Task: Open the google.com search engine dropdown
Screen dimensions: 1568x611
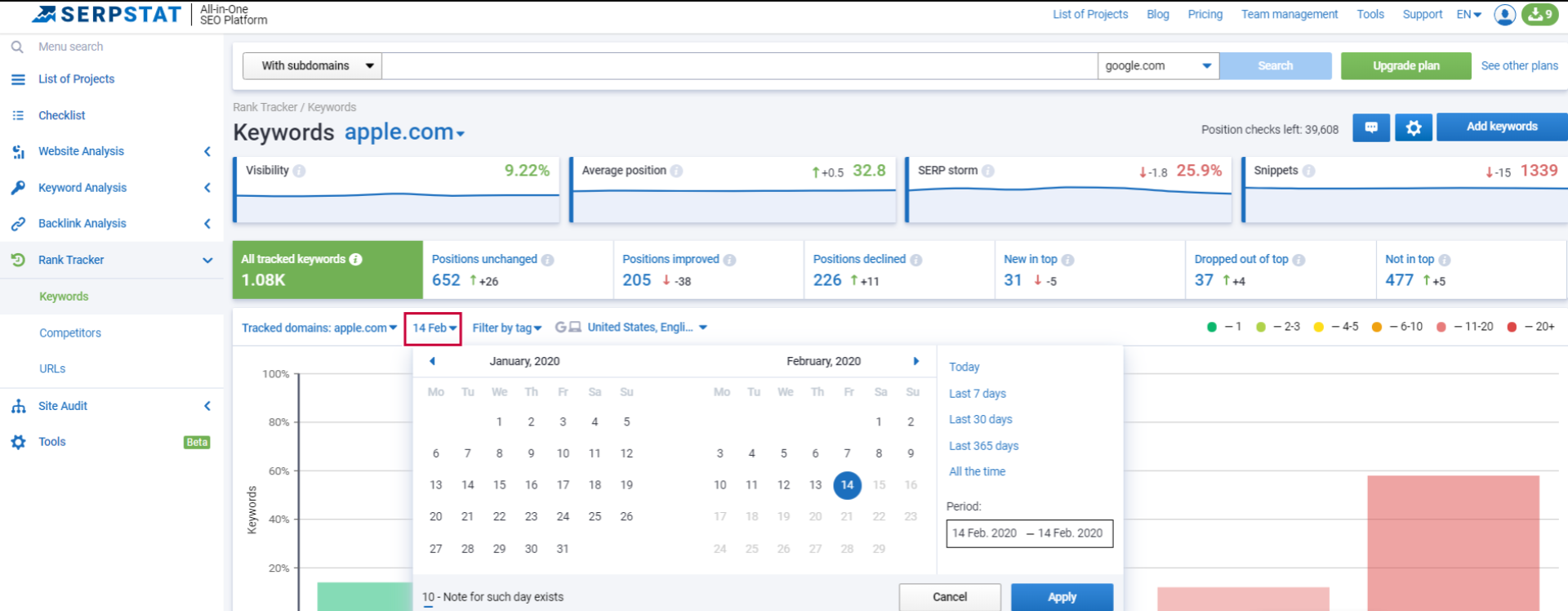Action: pyautogui.click(x=1158, y=66)
